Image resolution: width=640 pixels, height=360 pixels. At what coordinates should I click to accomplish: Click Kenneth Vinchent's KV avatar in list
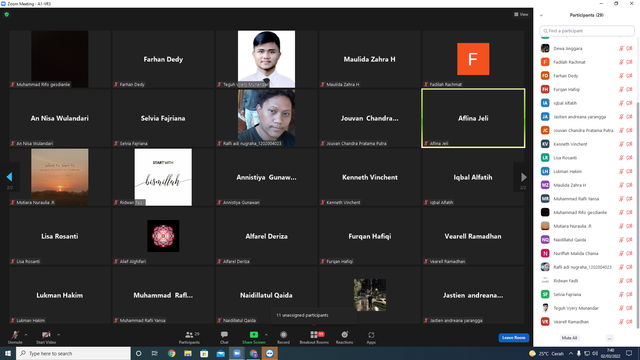pos(545,144)
